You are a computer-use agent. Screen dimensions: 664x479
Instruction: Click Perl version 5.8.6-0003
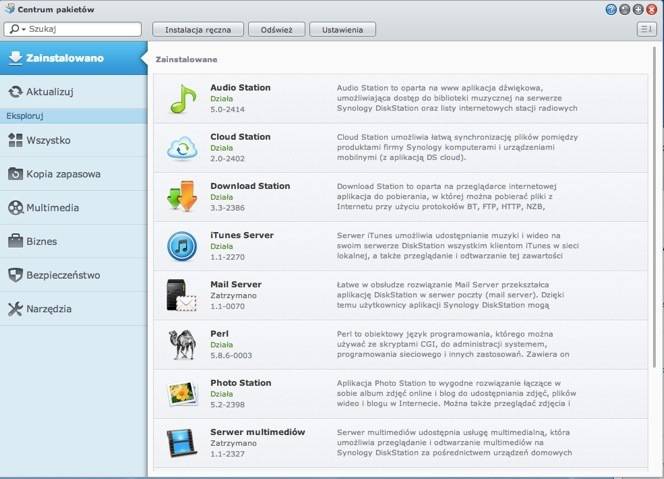(x=231, y=355)
